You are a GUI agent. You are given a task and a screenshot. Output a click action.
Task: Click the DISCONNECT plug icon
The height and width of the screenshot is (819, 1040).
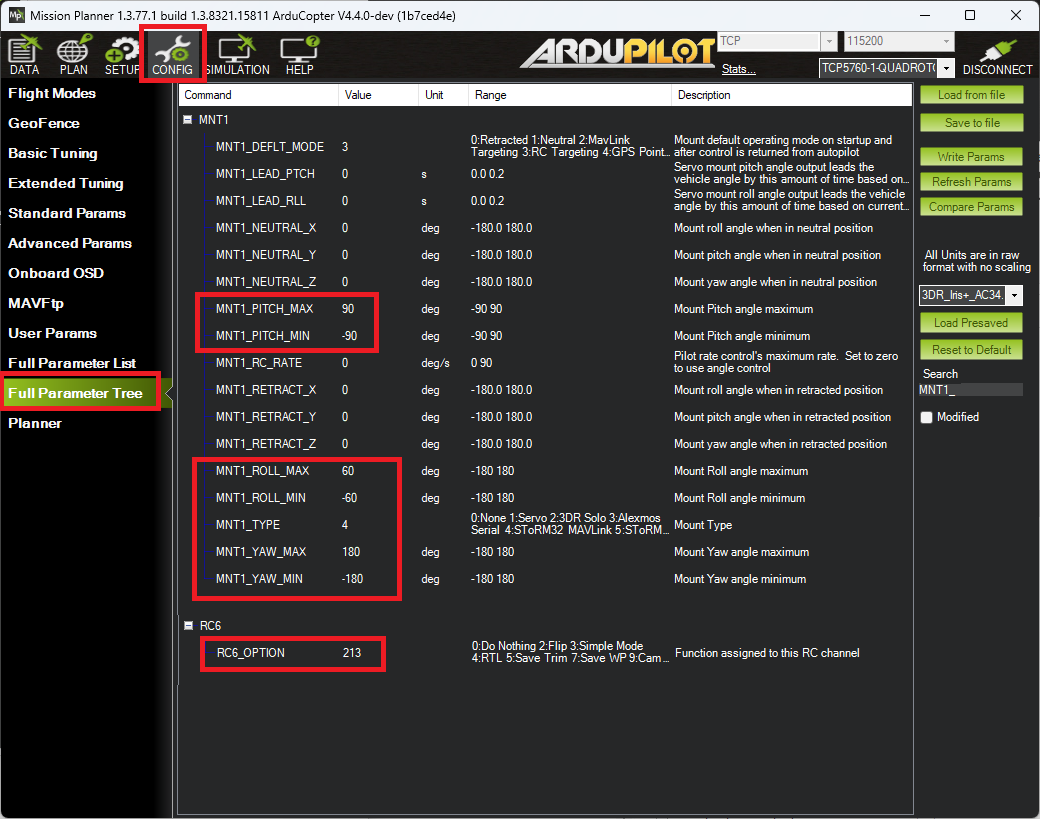pos(997,57)
